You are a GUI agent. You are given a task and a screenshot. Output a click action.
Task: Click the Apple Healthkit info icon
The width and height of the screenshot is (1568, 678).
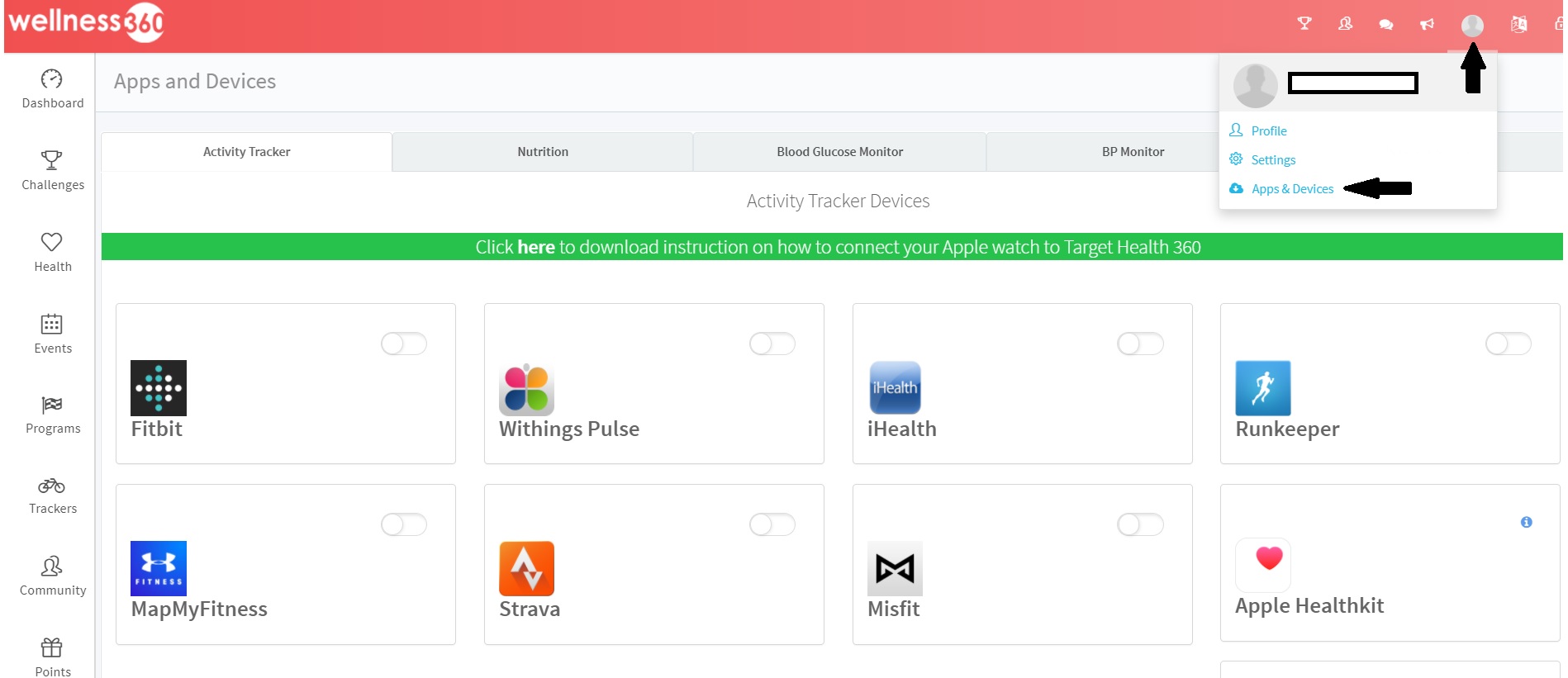click(1527, 522)
